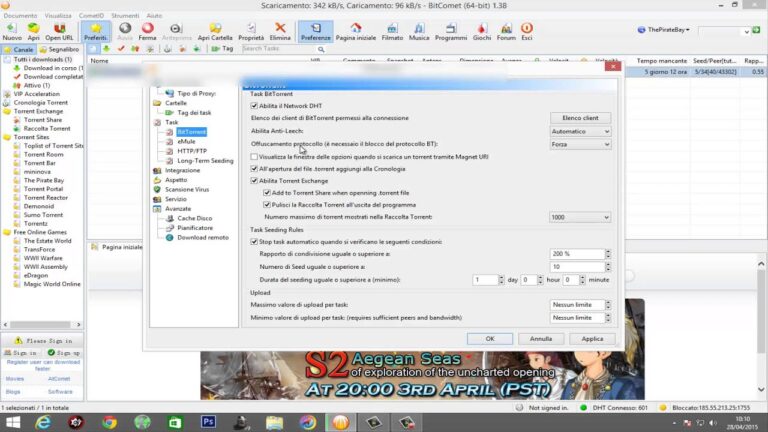This screenshot has height=432, width=768.
Task: Open Google Chrome from taskbar
Action: coord(109,422)
